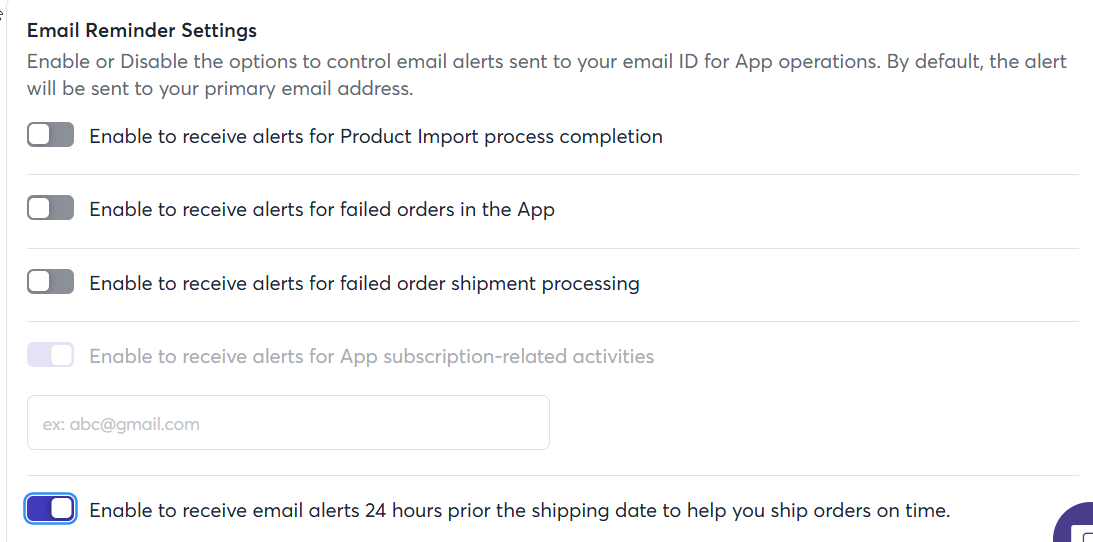1093x542 pixels.
Task: Open the purple chat widget bubble
Action: click(x=1075, y=524)
